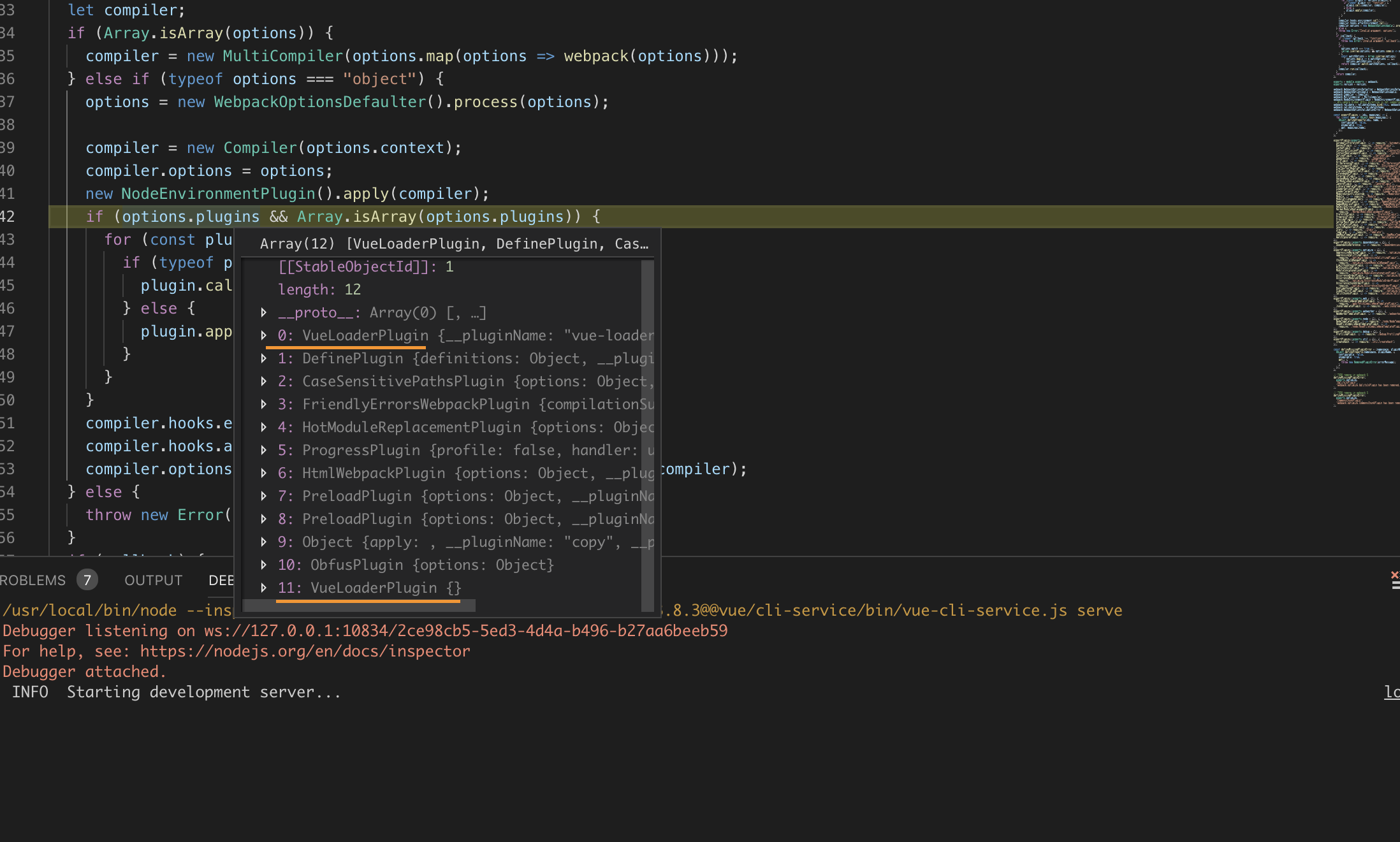Click line number 36 in gutter

8,79
